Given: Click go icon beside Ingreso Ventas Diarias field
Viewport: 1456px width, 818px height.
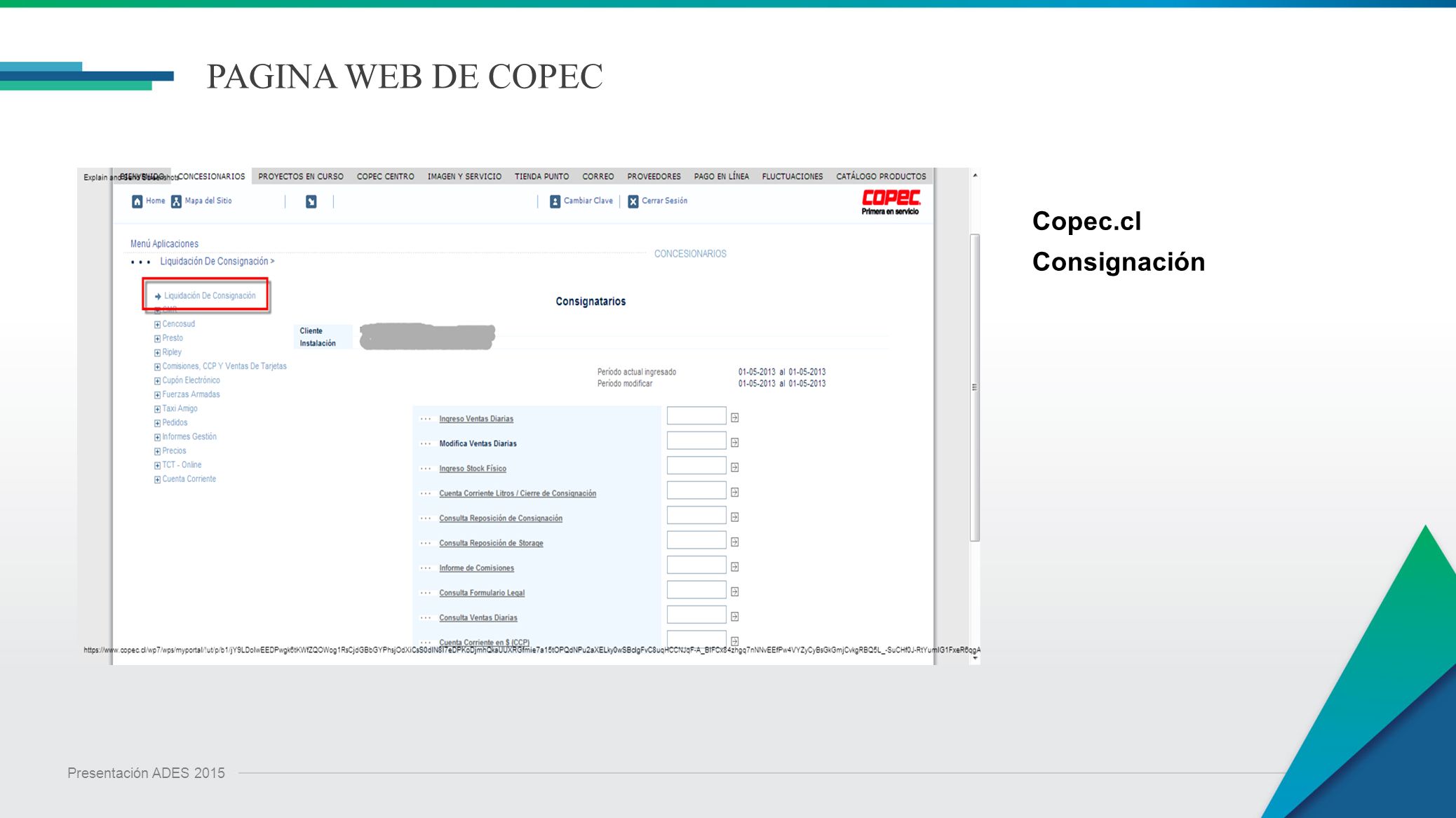Looking at the screenshot, I should point(735,417).
